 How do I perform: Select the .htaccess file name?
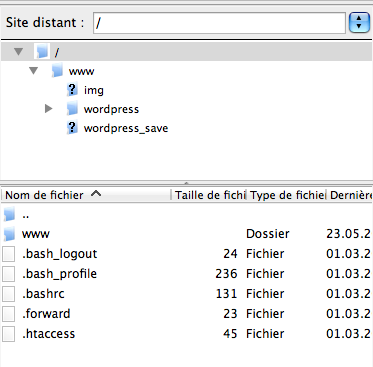pos(49,334)
